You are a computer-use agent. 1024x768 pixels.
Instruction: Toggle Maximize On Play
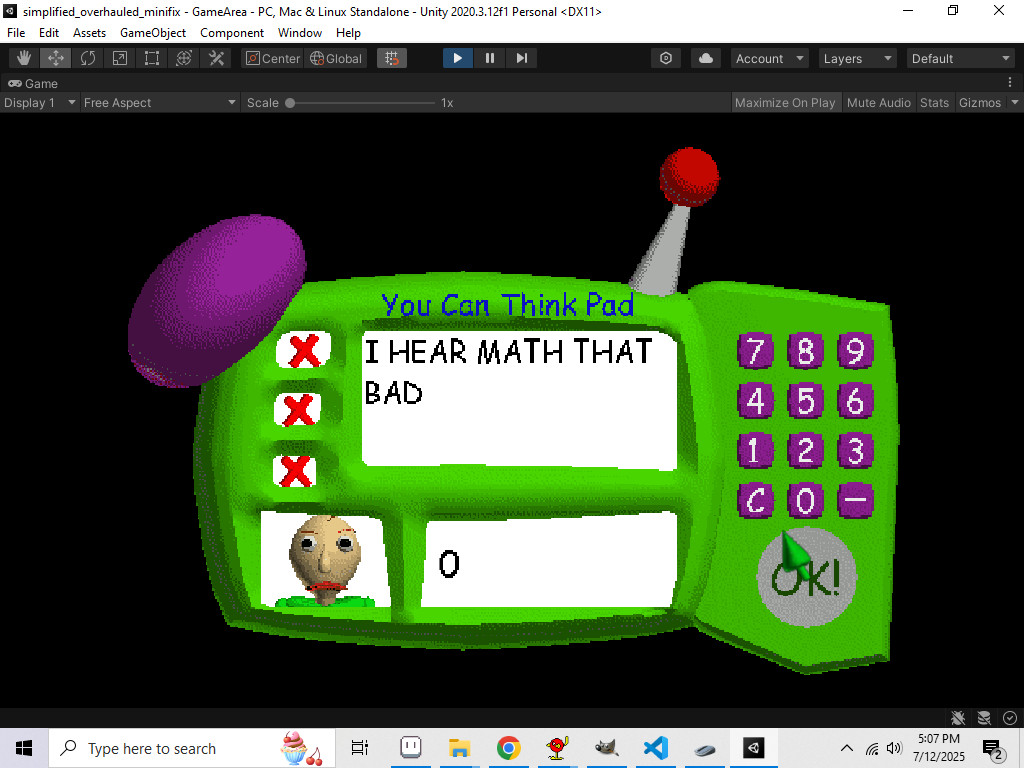pos(785,103)
